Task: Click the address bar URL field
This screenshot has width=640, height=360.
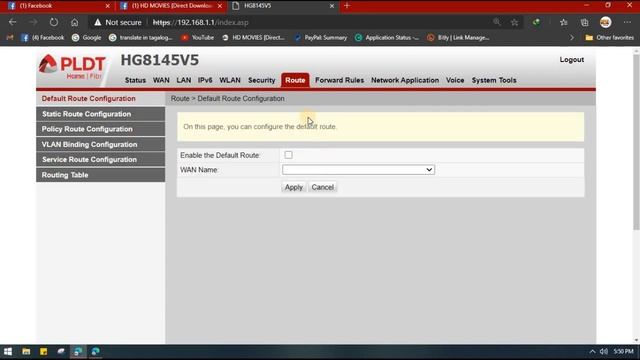Action: [318, 22]
